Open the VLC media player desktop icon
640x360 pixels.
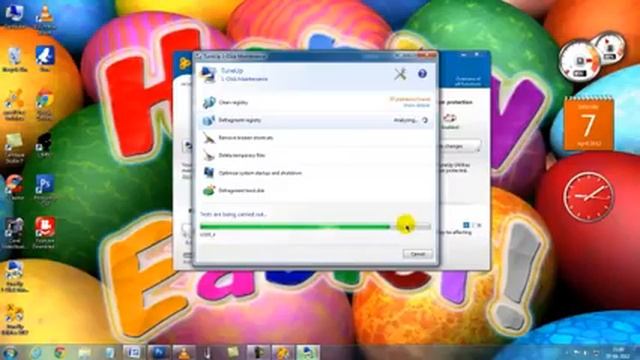click(x=44, y=16)
